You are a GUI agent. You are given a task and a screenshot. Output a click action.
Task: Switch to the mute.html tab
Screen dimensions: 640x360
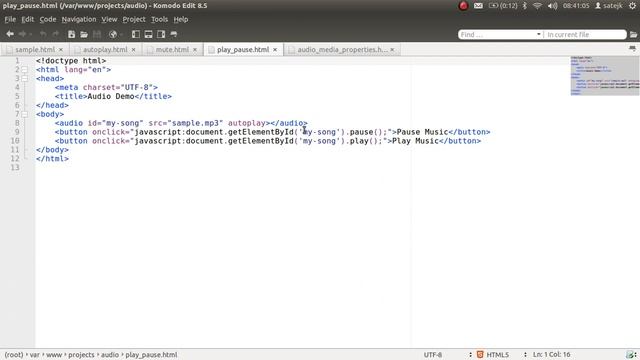(x=172, y=49)
